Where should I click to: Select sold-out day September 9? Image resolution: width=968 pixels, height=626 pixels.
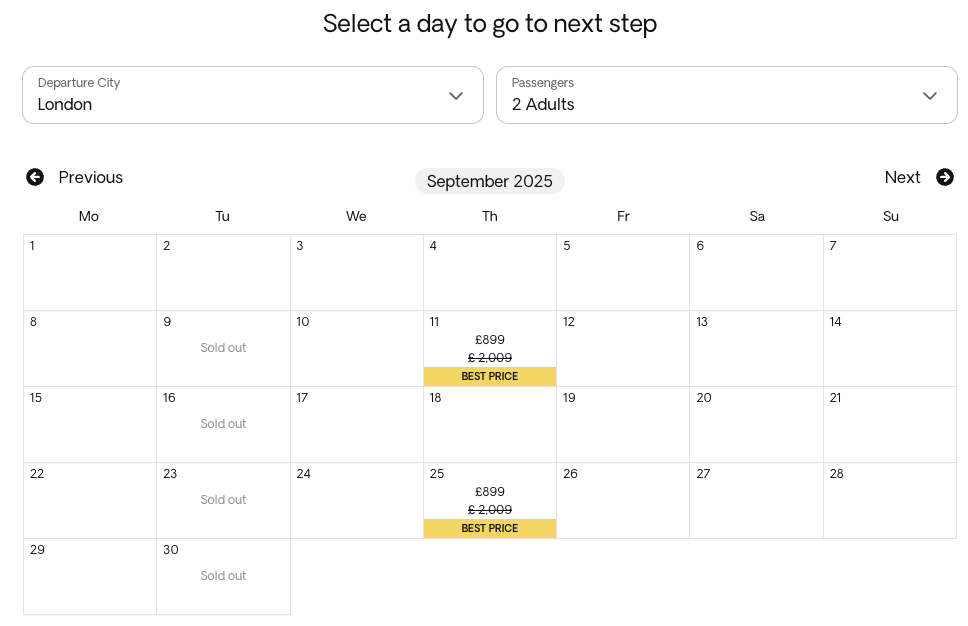[x=223, y=348]
